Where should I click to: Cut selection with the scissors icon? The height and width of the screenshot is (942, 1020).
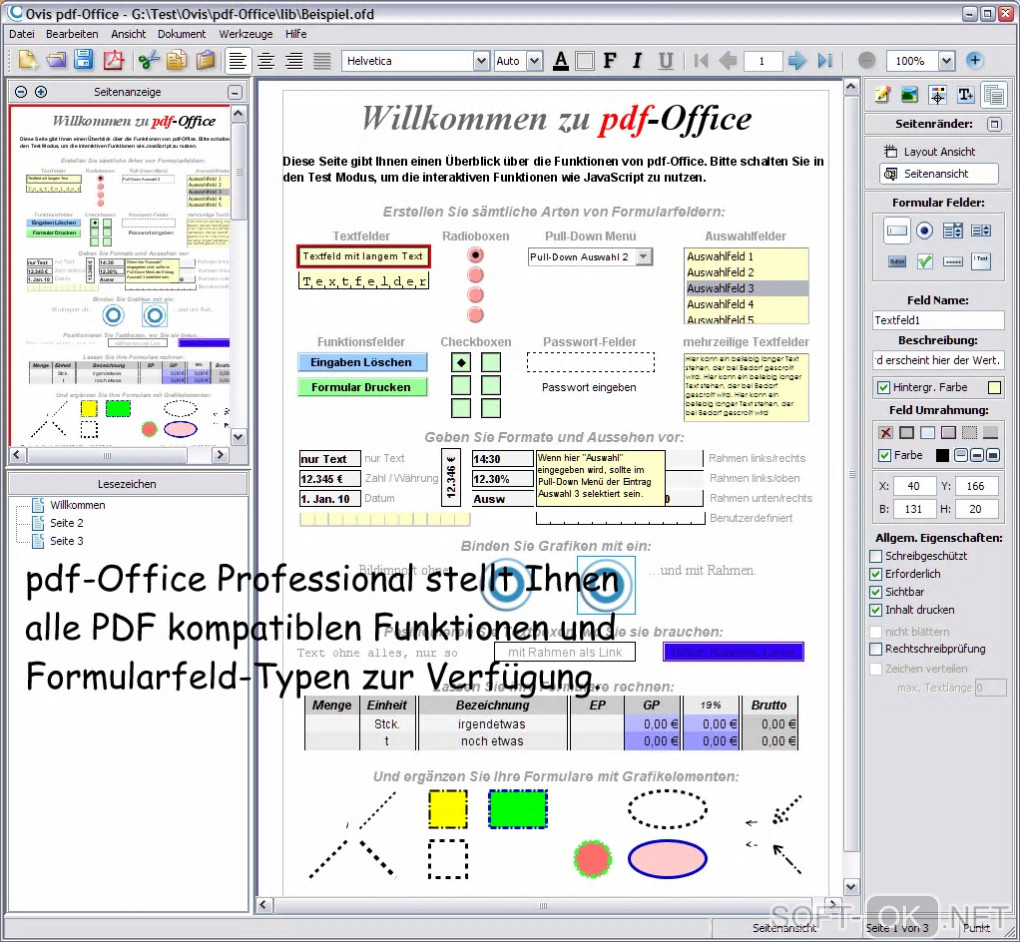(149, 61)
